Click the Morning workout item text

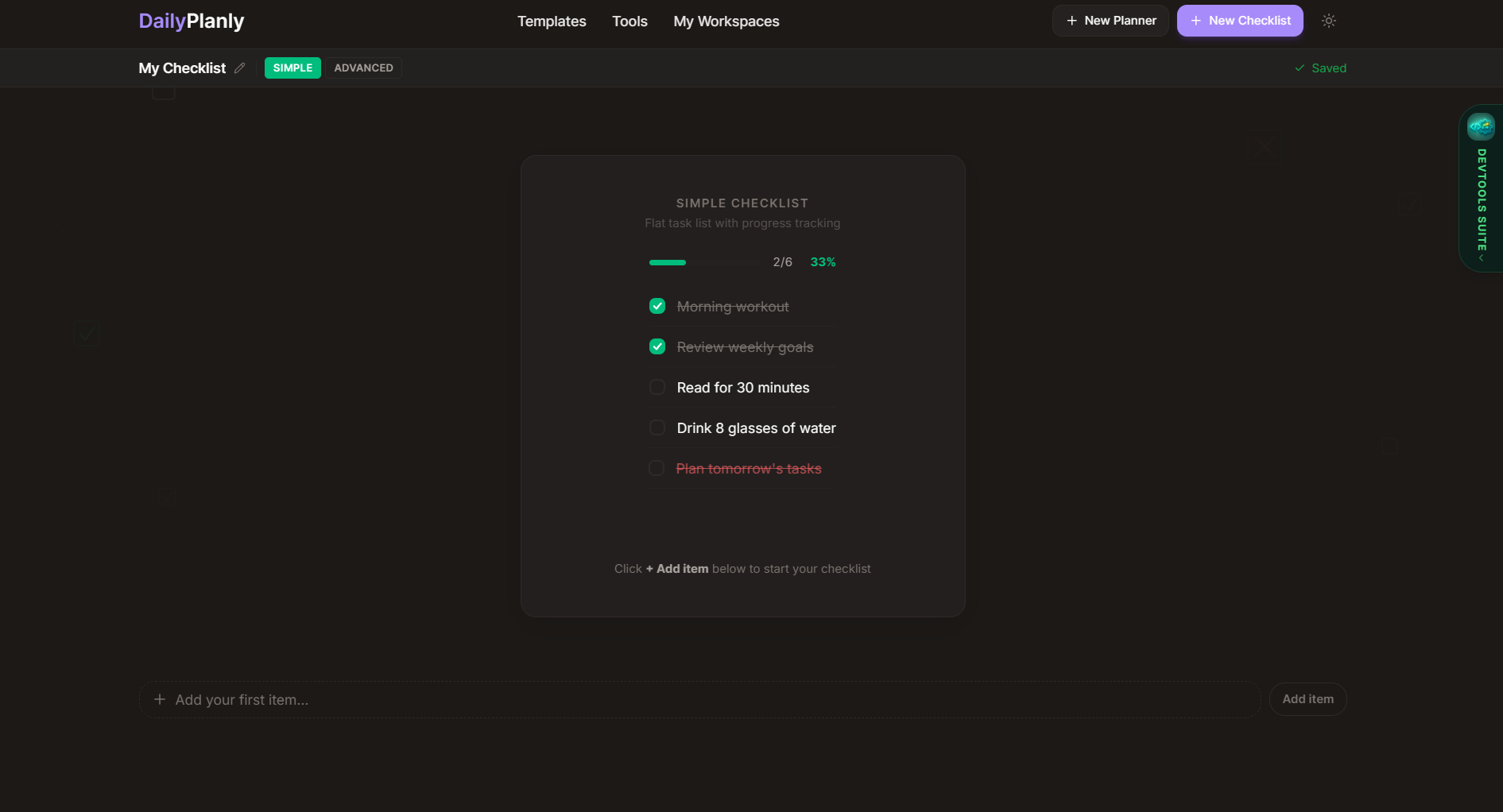[x=733, y=307]
